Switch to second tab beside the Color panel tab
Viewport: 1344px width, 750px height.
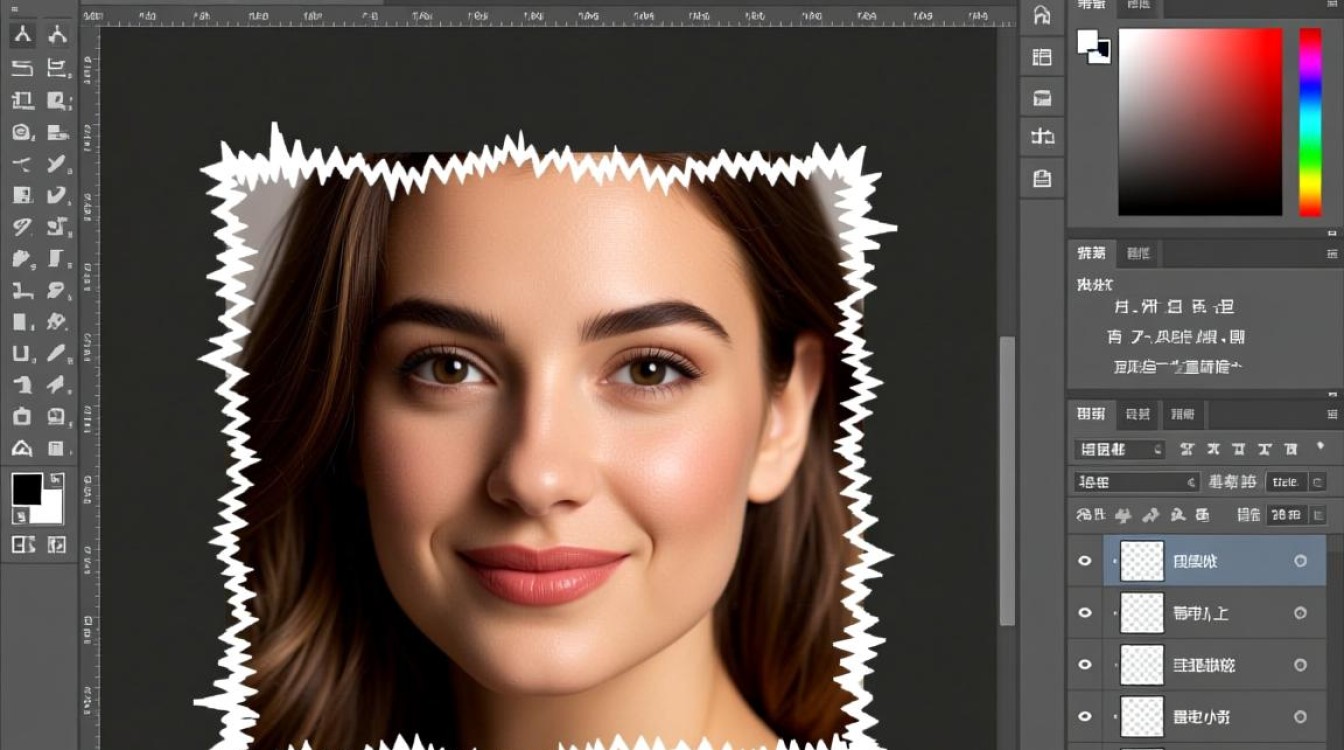pyautogui.click(x=1139, y=6)
